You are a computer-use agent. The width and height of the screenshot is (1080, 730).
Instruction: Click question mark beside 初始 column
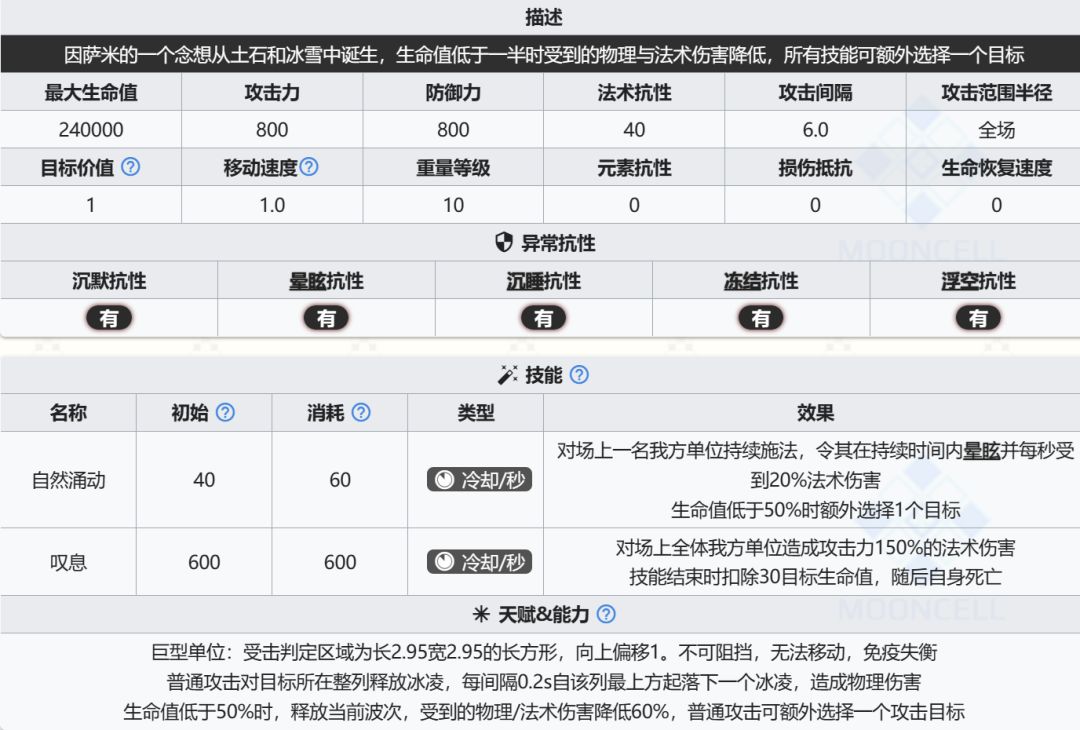pos(225,413)
